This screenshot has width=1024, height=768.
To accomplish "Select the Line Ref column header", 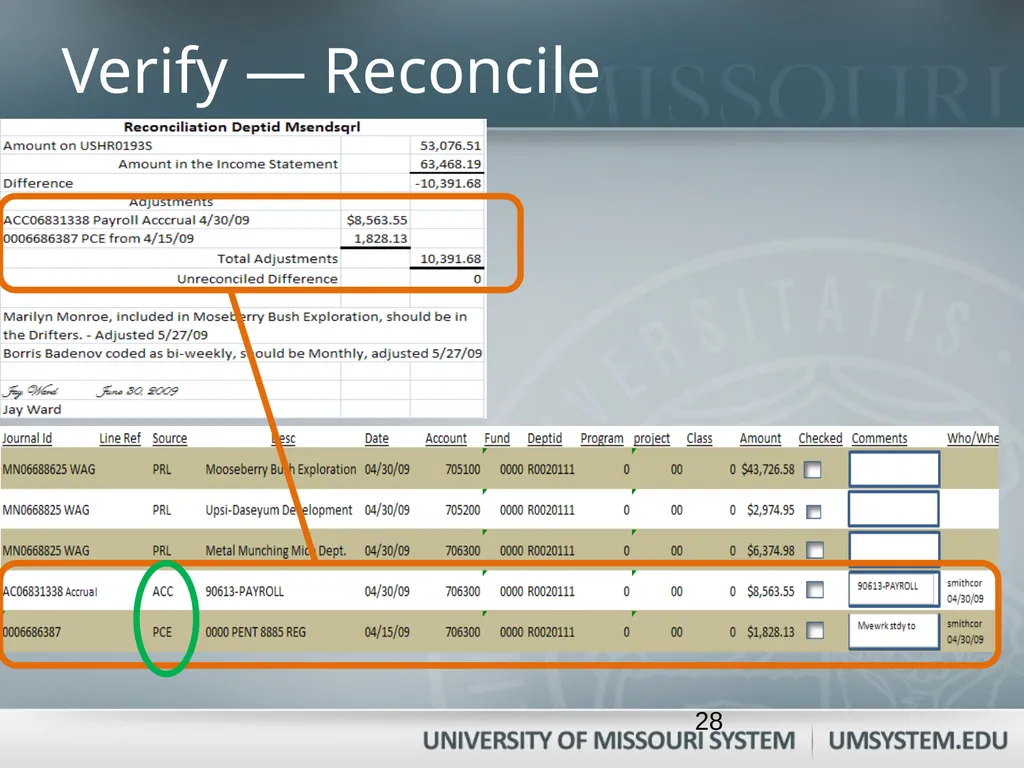I will (120, 438).
